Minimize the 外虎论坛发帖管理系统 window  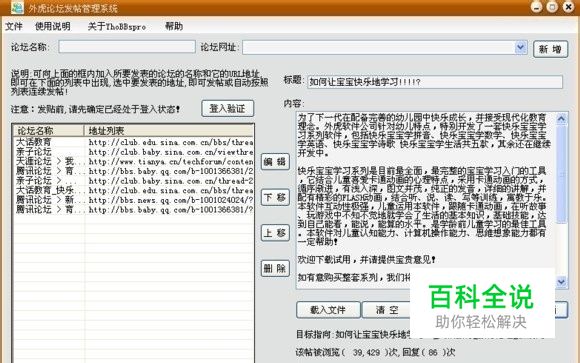coord(537,7)
